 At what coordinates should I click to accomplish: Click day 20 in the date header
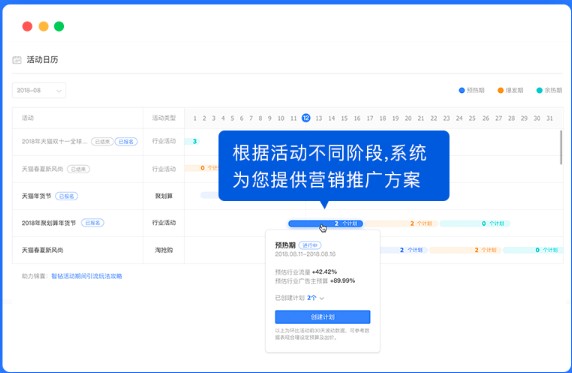click(408, 118)
